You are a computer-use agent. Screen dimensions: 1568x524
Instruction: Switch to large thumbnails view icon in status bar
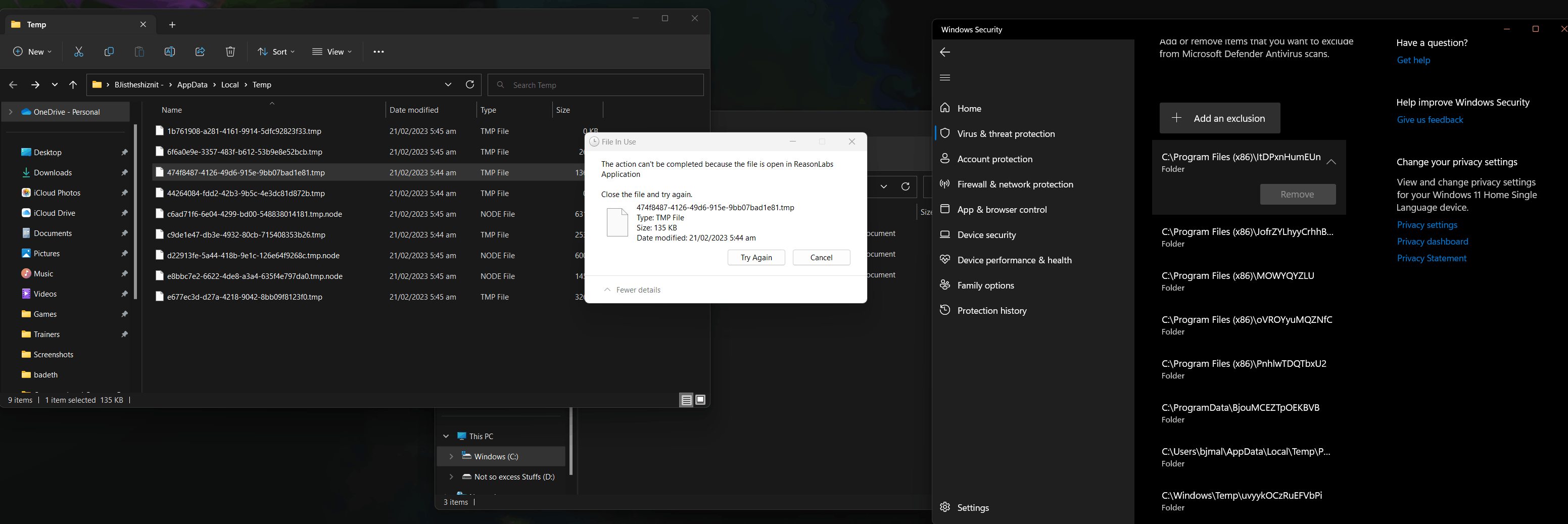click(700, 400)
